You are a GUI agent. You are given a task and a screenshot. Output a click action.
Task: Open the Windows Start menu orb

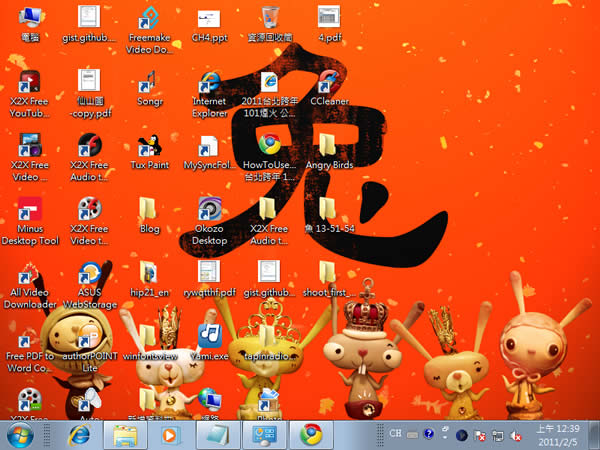tap(20, 435)
